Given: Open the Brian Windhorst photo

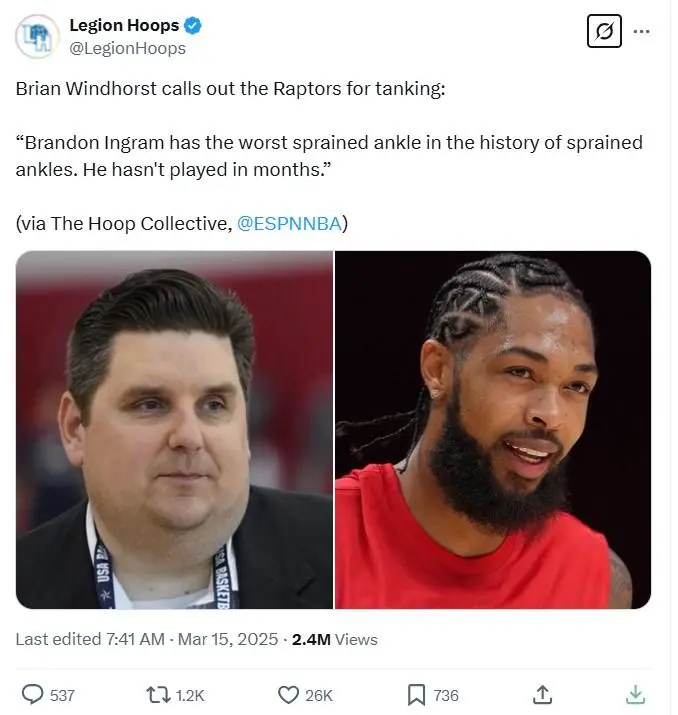Looking at the screenshot, I should click(x=174, y=430).
